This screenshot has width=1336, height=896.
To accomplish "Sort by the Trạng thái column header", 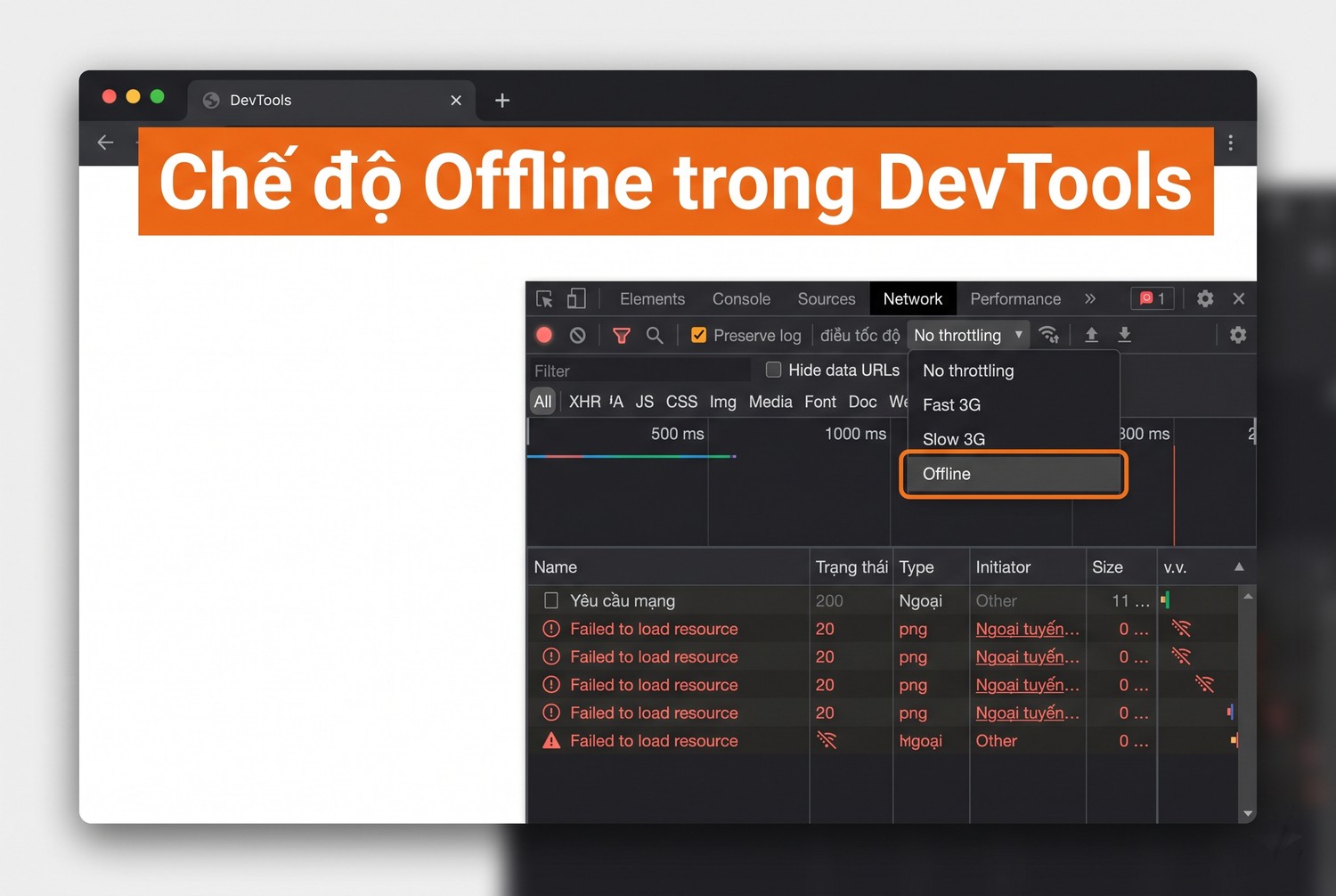I will pyautogui.click(x=851, y=567).
